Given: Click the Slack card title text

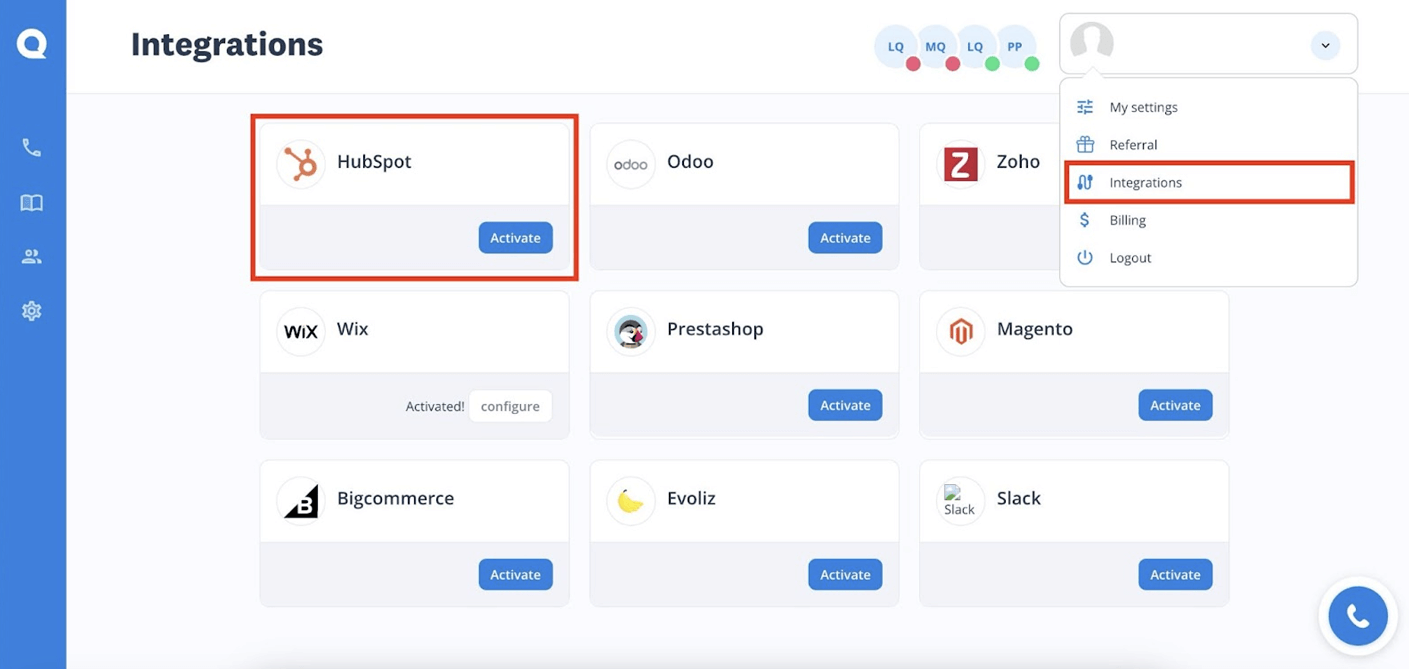Looking at the screenshot, I should [x=1019, y=498].
